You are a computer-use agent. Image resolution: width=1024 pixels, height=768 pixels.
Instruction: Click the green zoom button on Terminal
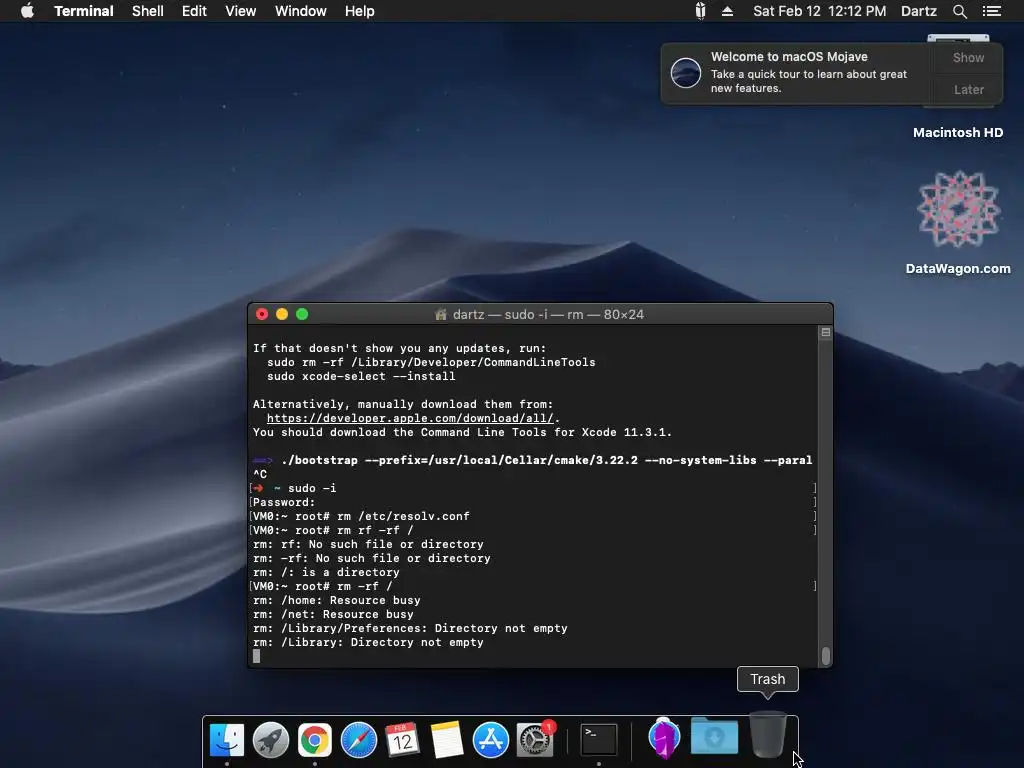302,314
